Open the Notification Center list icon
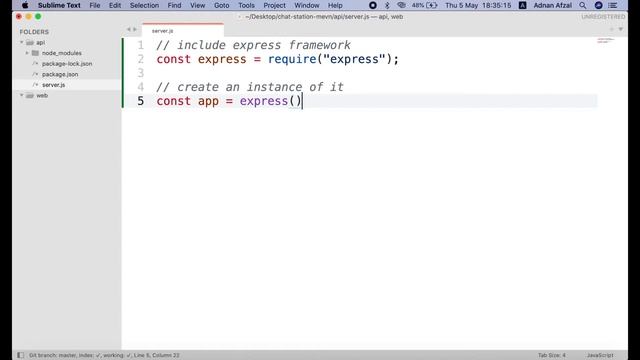 point(613,5)
